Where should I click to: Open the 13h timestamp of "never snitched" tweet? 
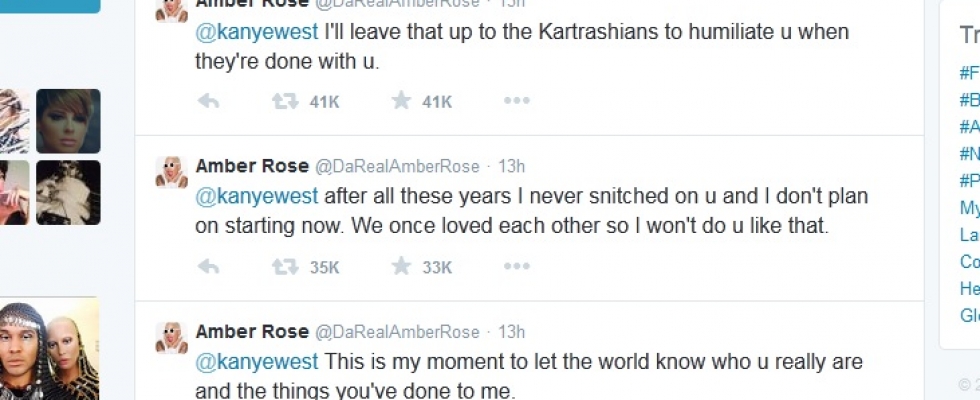tap(511, 166)
